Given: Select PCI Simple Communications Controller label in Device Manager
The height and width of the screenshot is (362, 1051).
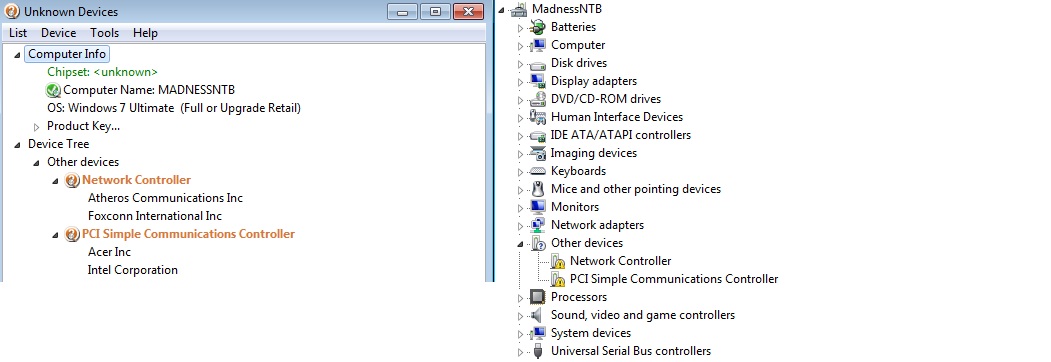Looking at the screenshot, I should (674, 280).
